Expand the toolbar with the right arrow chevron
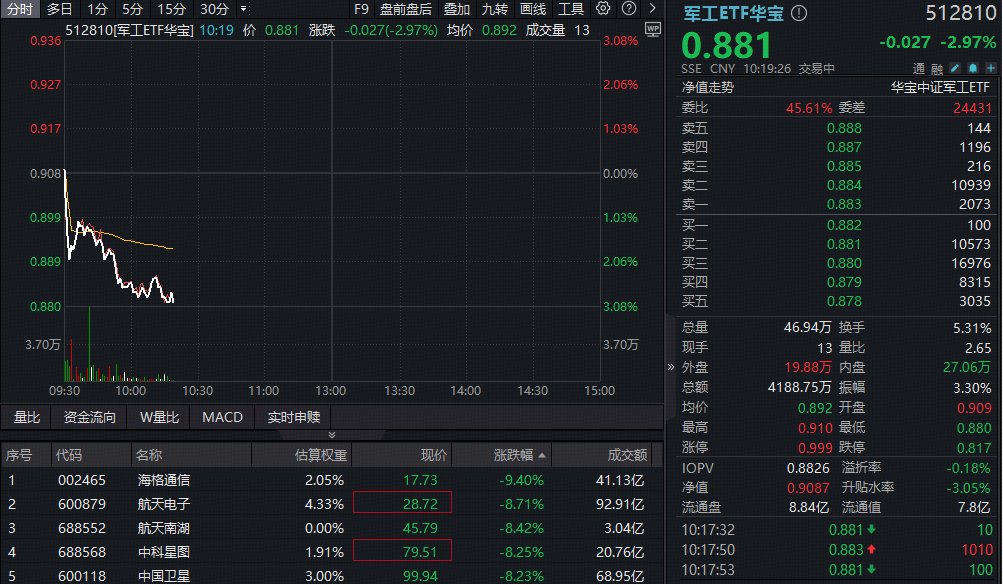The image size is (1003, 584). pos(653,9)
